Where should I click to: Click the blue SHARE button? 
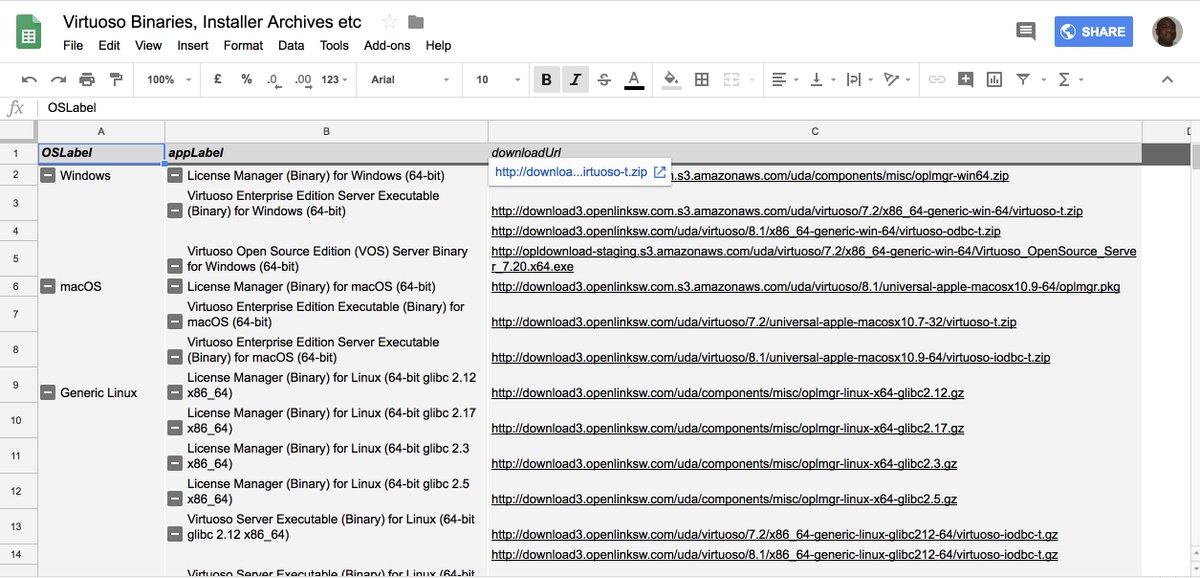[1093, 31]
